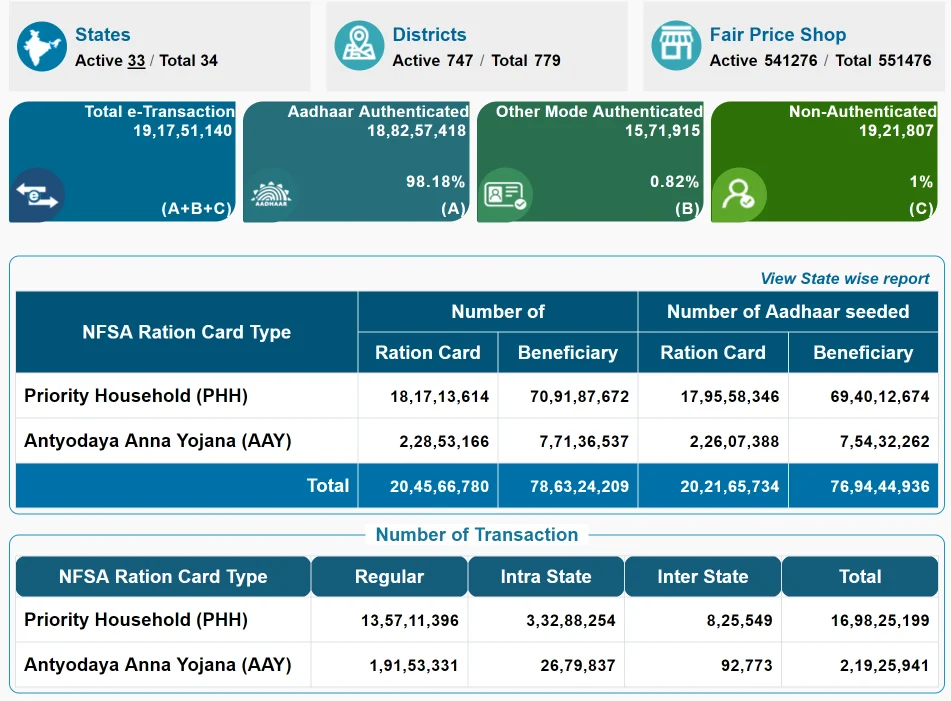Click AAY beneficiary count 7,71,36,537
This screenshot has width=951, height=701.
[x=584, y=441]
